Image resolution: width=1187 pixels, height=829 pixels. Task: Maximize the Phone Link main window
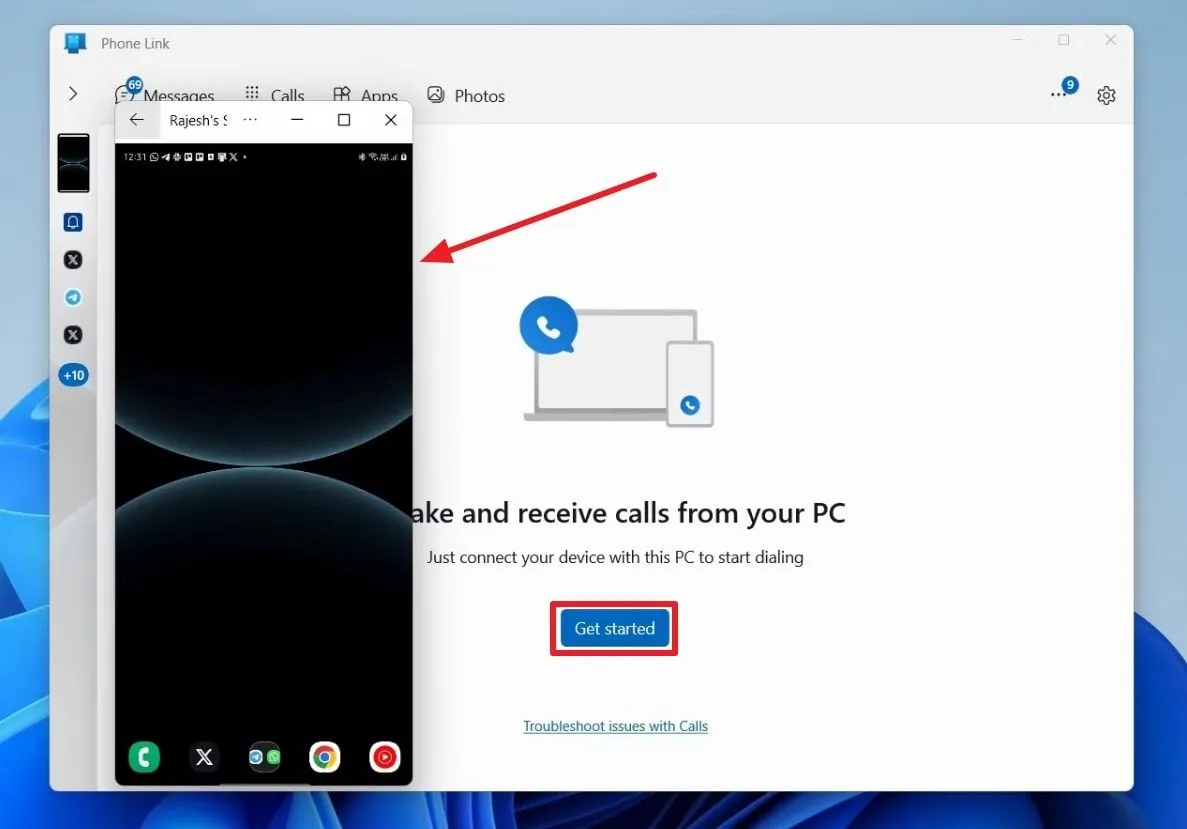1064,39
